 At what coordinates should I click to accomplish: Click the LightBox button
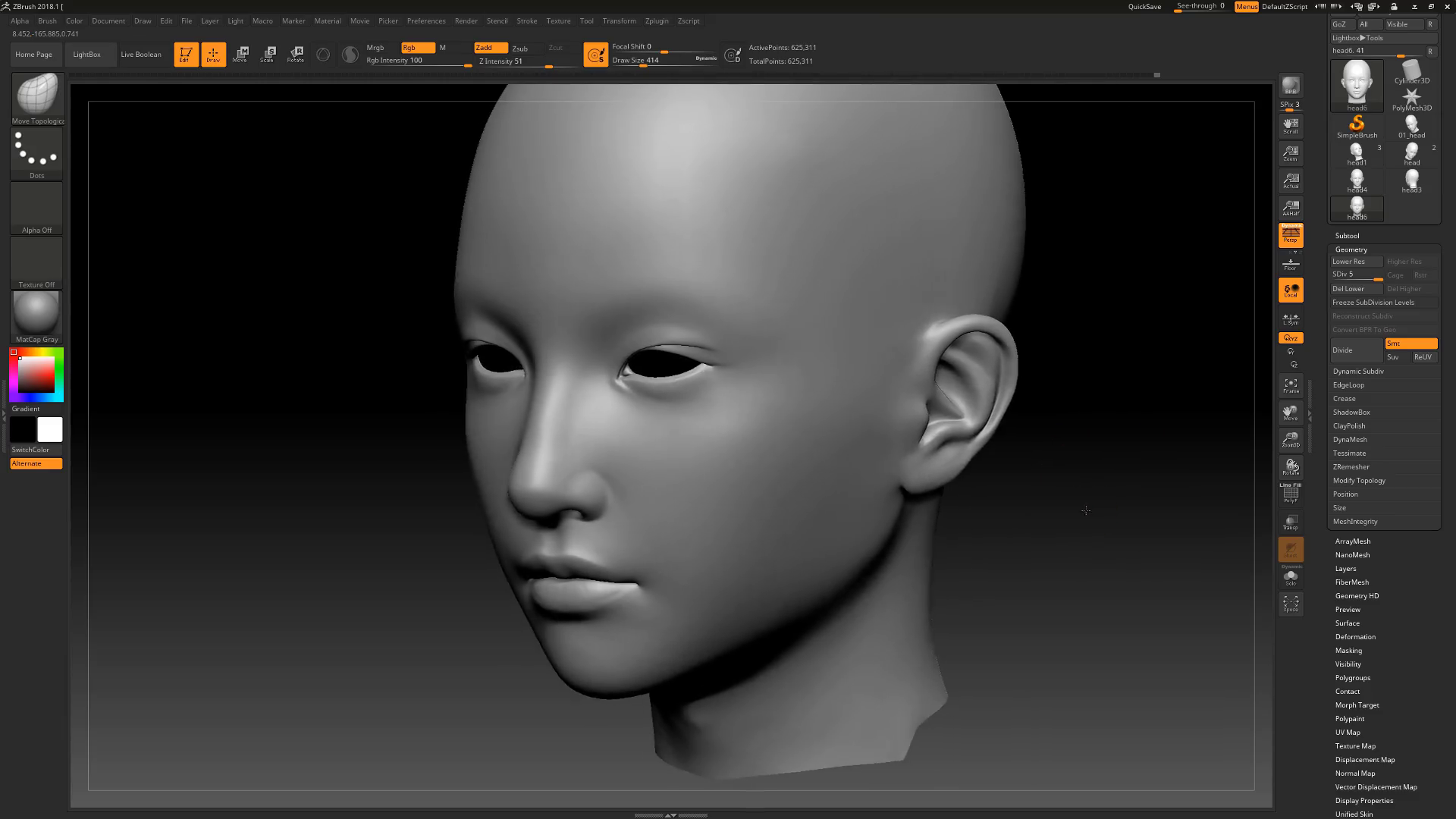click(x=86, y=55)
